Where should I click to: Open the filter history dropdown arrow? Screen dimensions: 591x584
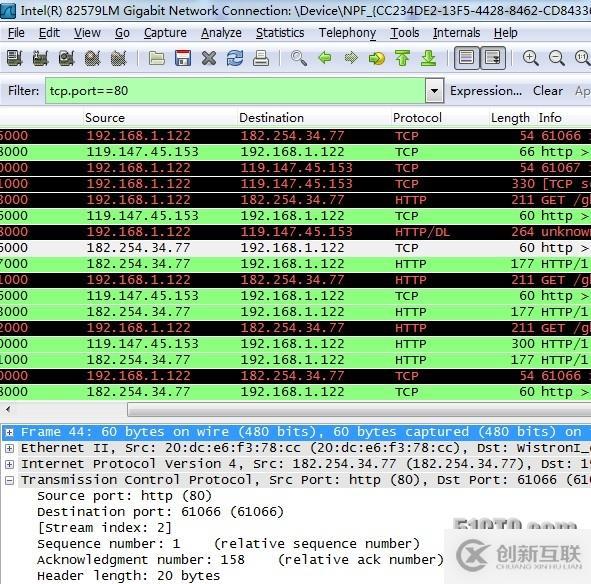tap(434, 91)
